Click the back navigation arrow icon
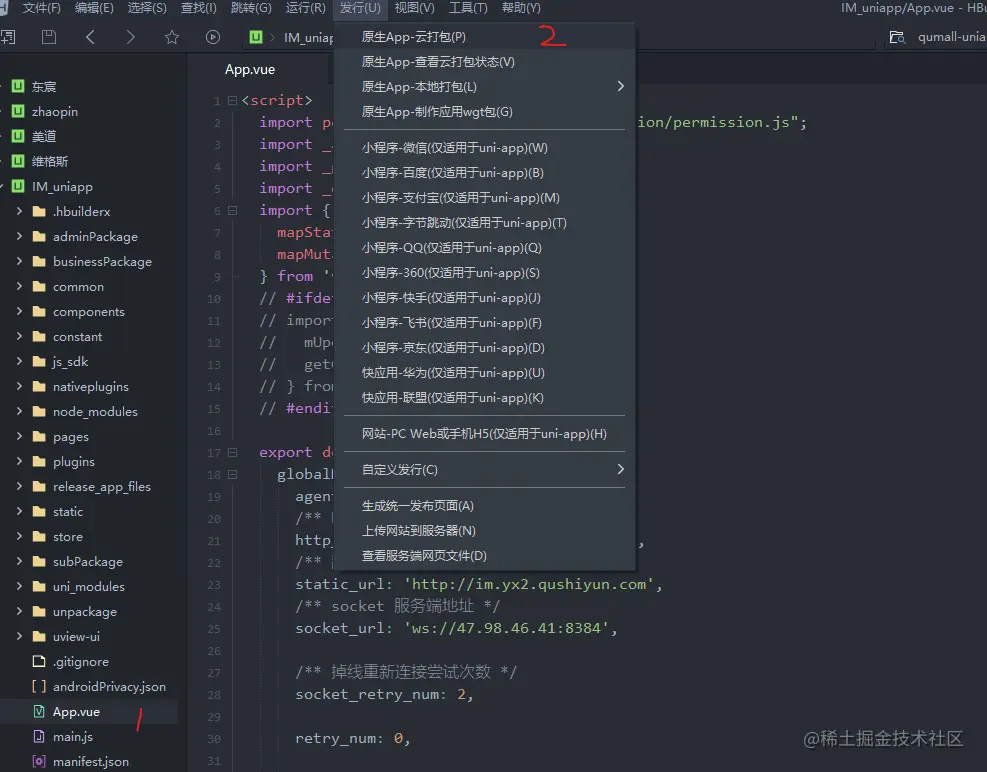987x772 pixels. [90, 37]
